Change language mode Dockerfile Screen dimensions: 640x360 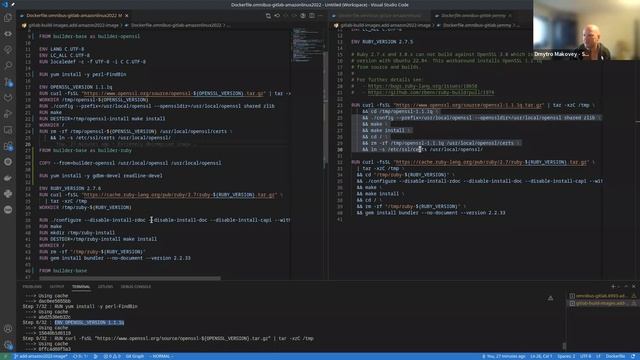click(615, 356)
